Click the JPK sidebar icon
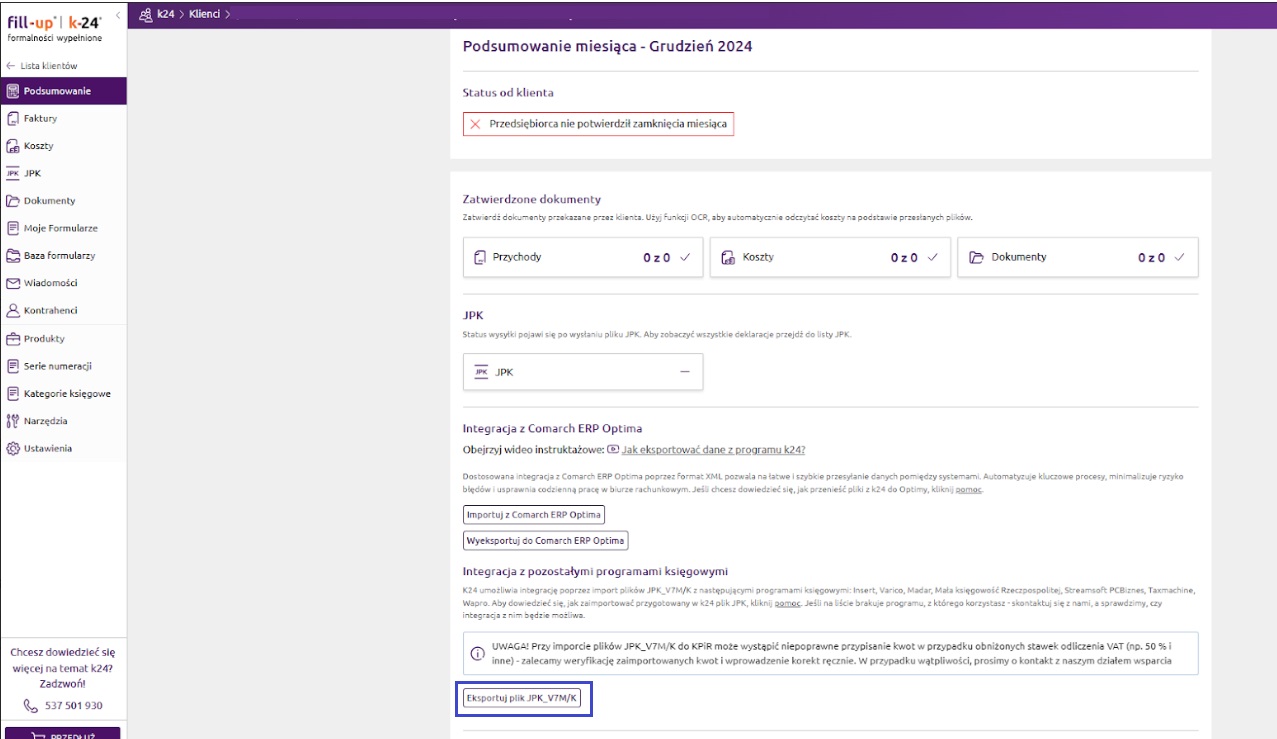The image size is (1277, 739). [13, 173]
